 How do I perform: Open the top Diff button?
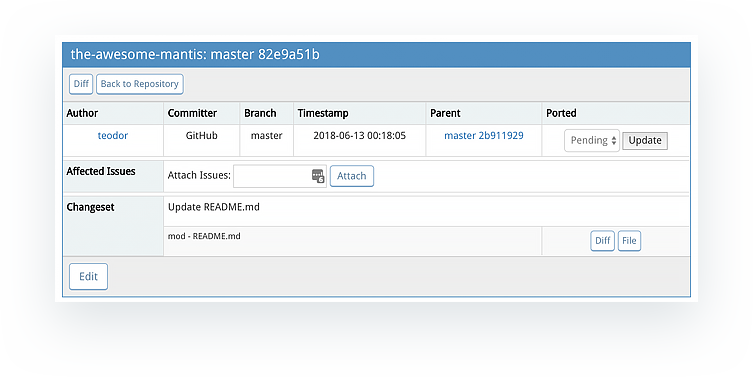pyautogui.click(x=81, y=84)
